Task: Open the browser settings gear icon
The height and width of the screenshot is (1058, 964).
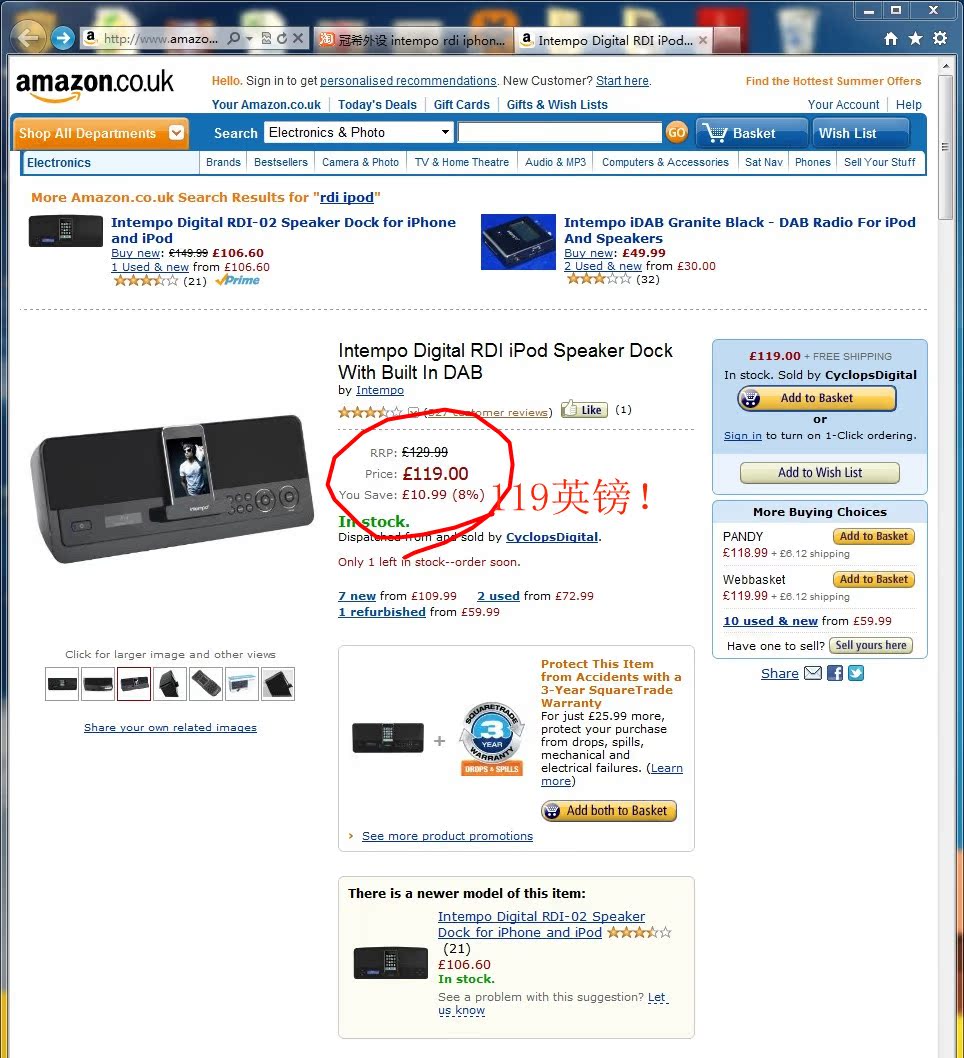Action: click(x=940, y=38)
